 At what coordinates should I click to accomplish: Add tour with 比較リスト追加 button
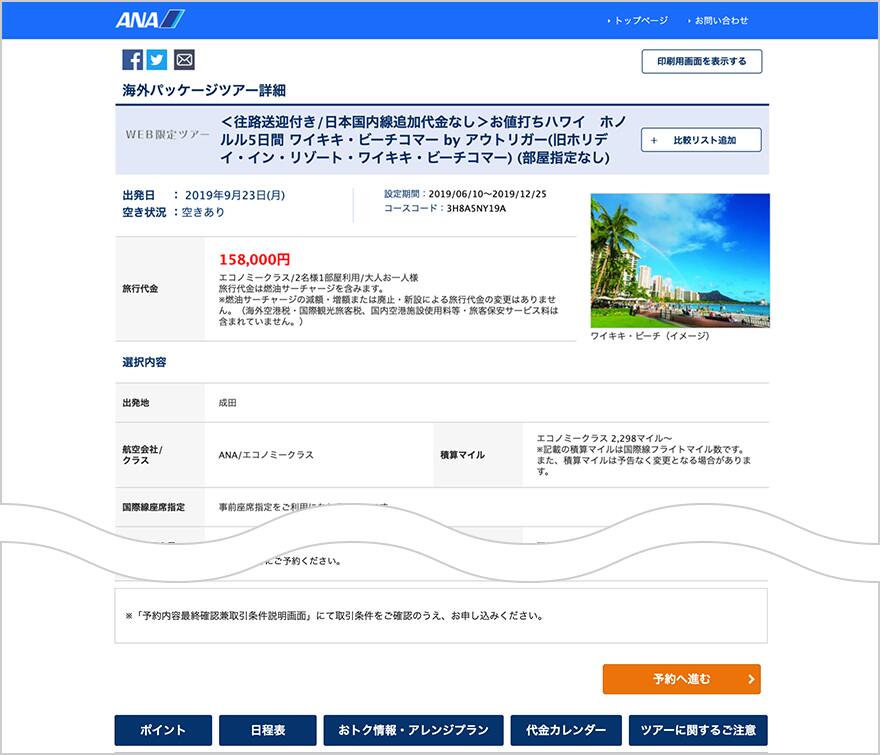[701, 140]
